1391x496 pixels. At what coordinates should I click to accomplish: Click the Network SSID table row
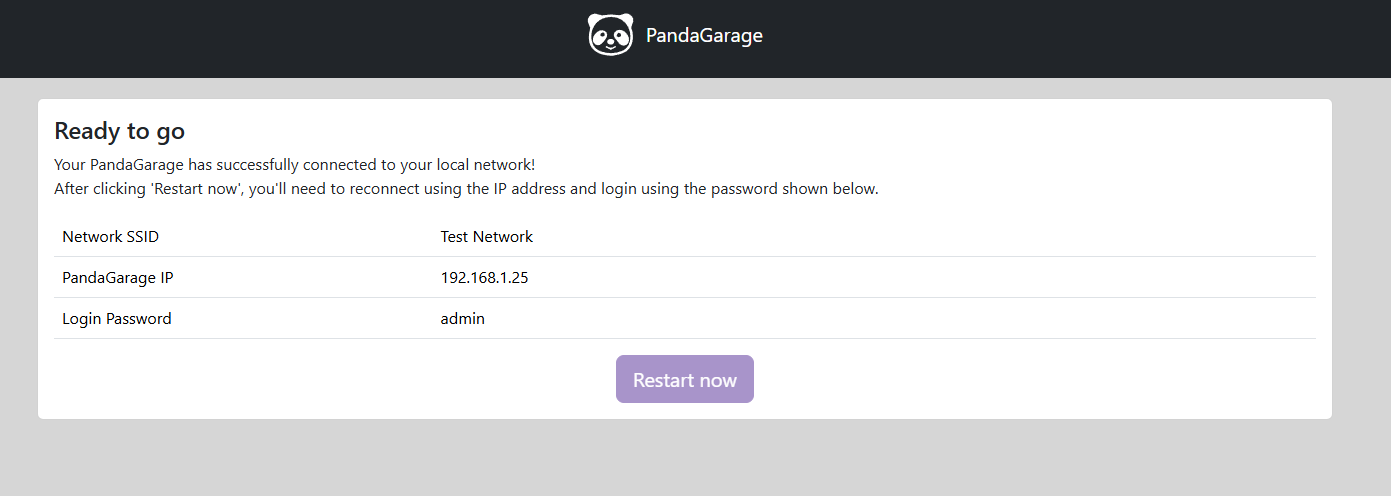(x=685, y=237)
